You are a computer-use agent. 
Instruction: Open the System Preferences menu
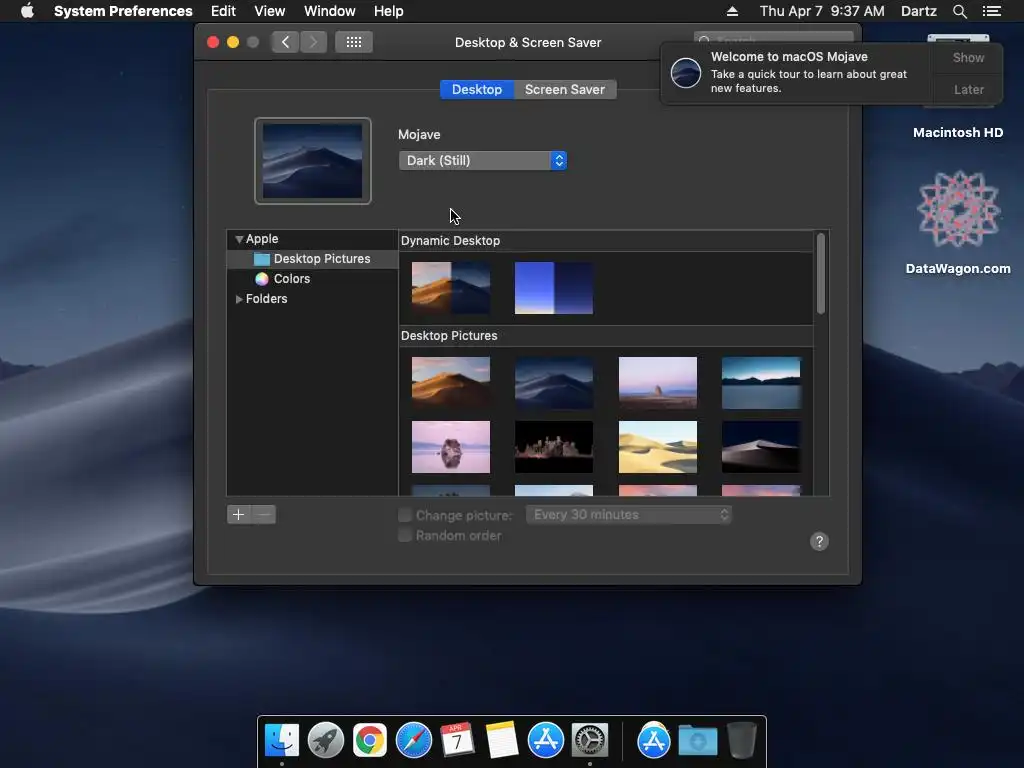pyautogui.click(x=123, y=11)
